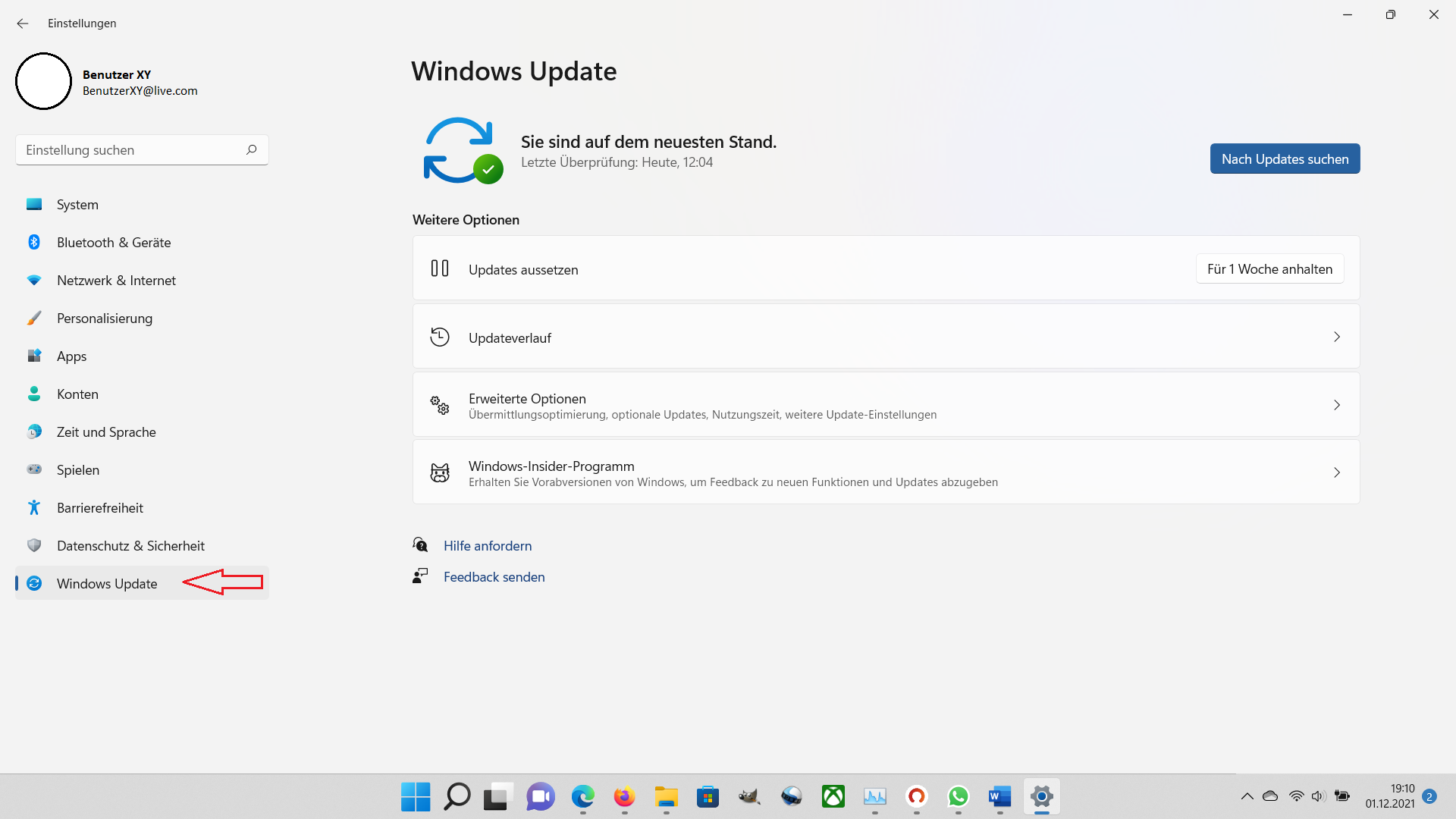Screen dimensions: 1456x819
Task: Click the Zeit und Sprache globe icon
Action: pyautogui.click(x=34, y=431)
